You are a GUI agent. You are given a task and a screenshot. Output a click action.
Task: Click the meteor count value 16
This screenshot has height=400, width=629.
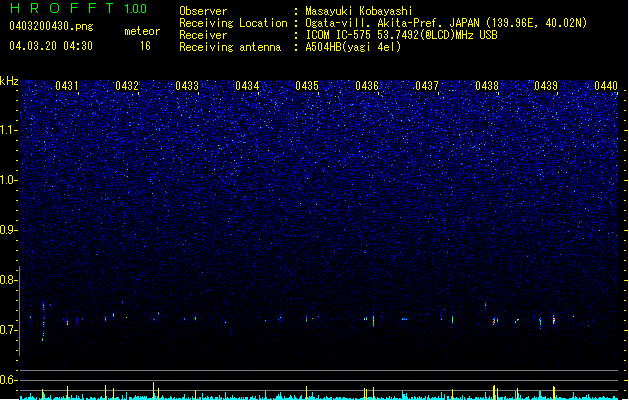pos(145,46)
